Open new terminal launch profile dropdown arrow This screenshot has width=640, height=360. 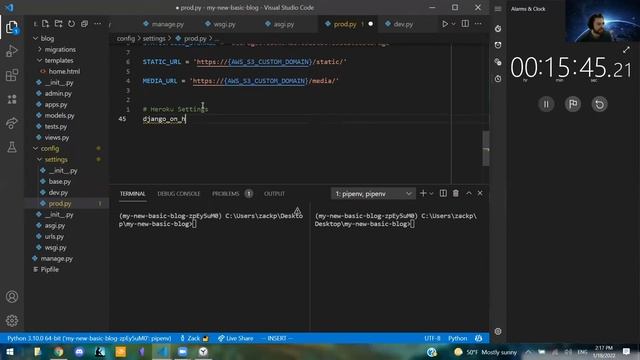coord(431,193)
